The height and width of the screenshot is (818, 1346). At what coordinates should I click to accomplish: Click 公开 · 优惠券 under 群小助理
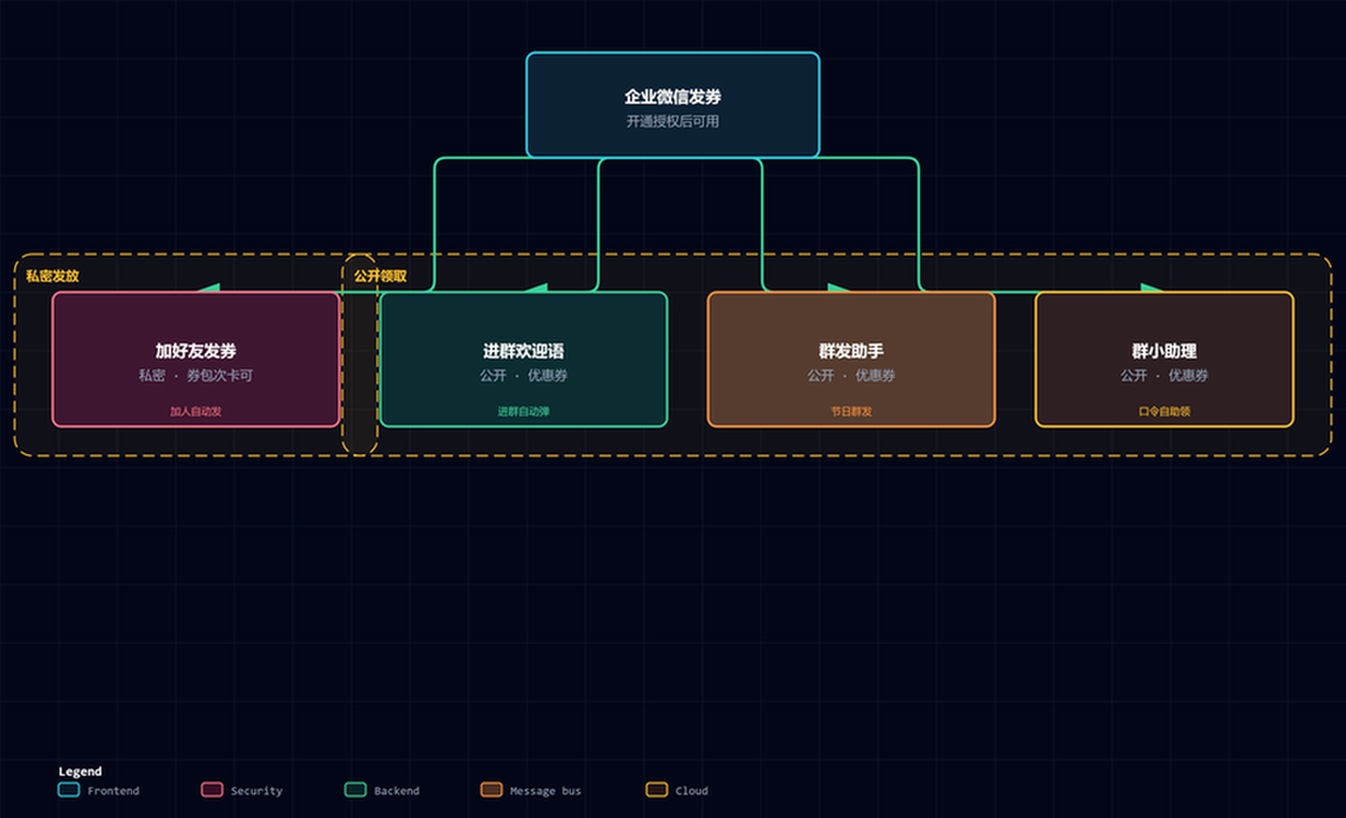(1164, 375)
